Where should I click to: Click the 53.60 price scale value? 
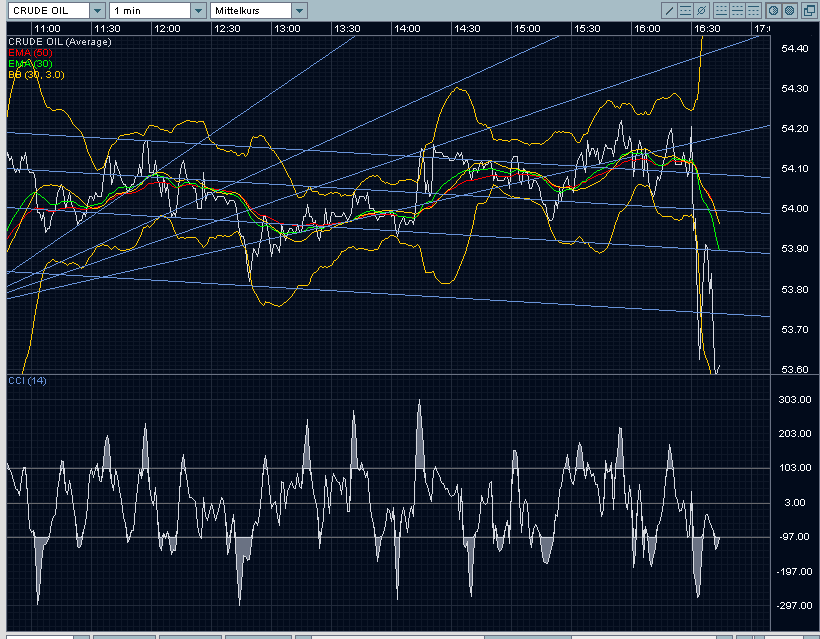pyautogui.click(x=794, y=370)
